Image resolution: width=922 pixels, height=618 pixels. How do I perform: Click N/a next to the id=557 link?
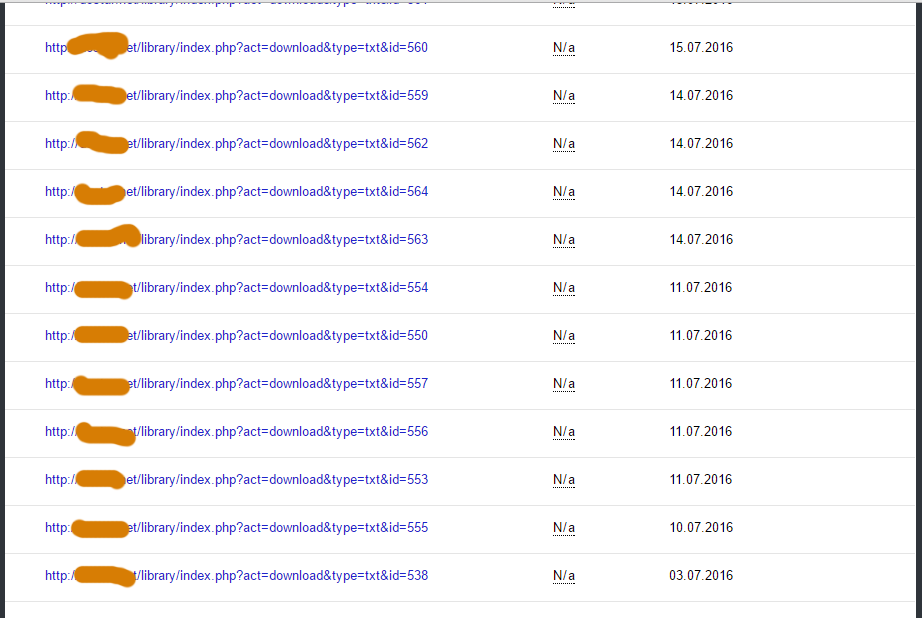(564, 384)
